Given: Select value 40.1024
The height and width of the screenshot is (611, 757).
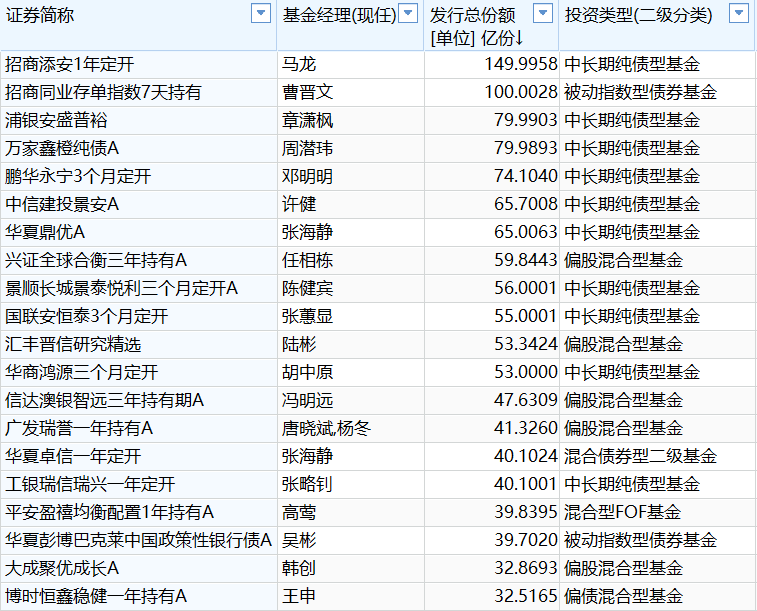Looking at the screenshot, I should (526, 456).
